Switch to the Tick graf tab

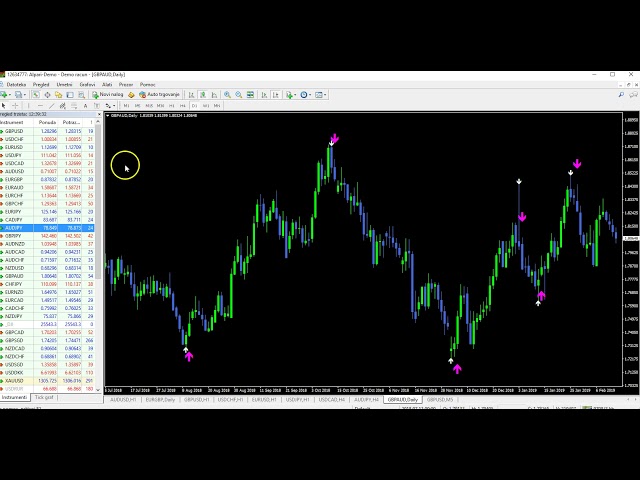(45, 397)
